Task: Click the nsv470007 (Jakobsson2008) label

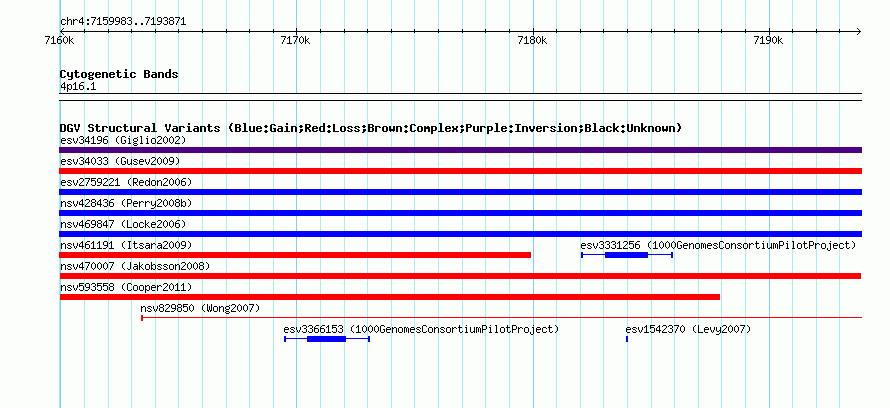Action: 135,266
